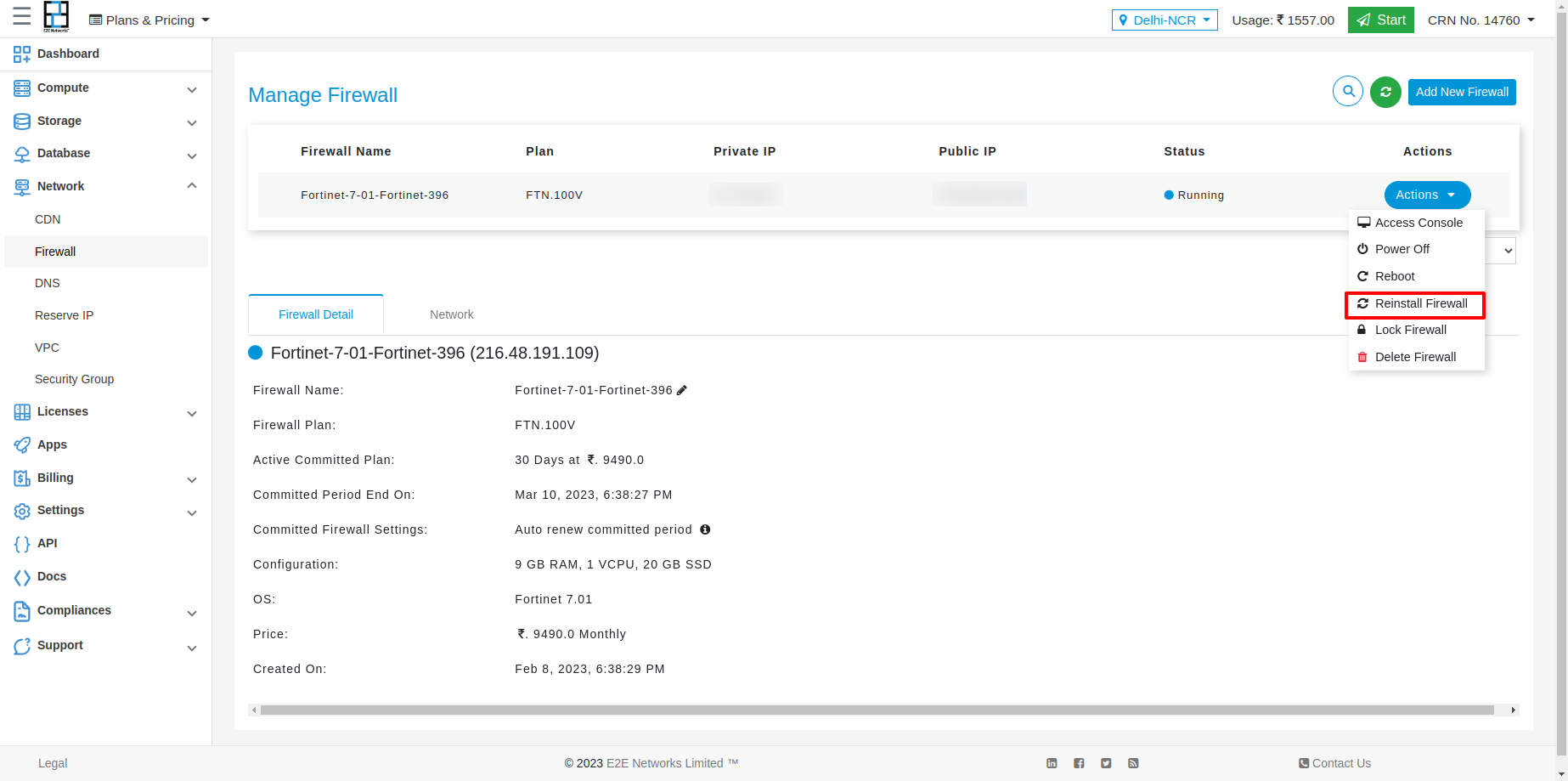
Task: Expand the Settings chevron
Action: pyautogui.click(x=192, y=512)
